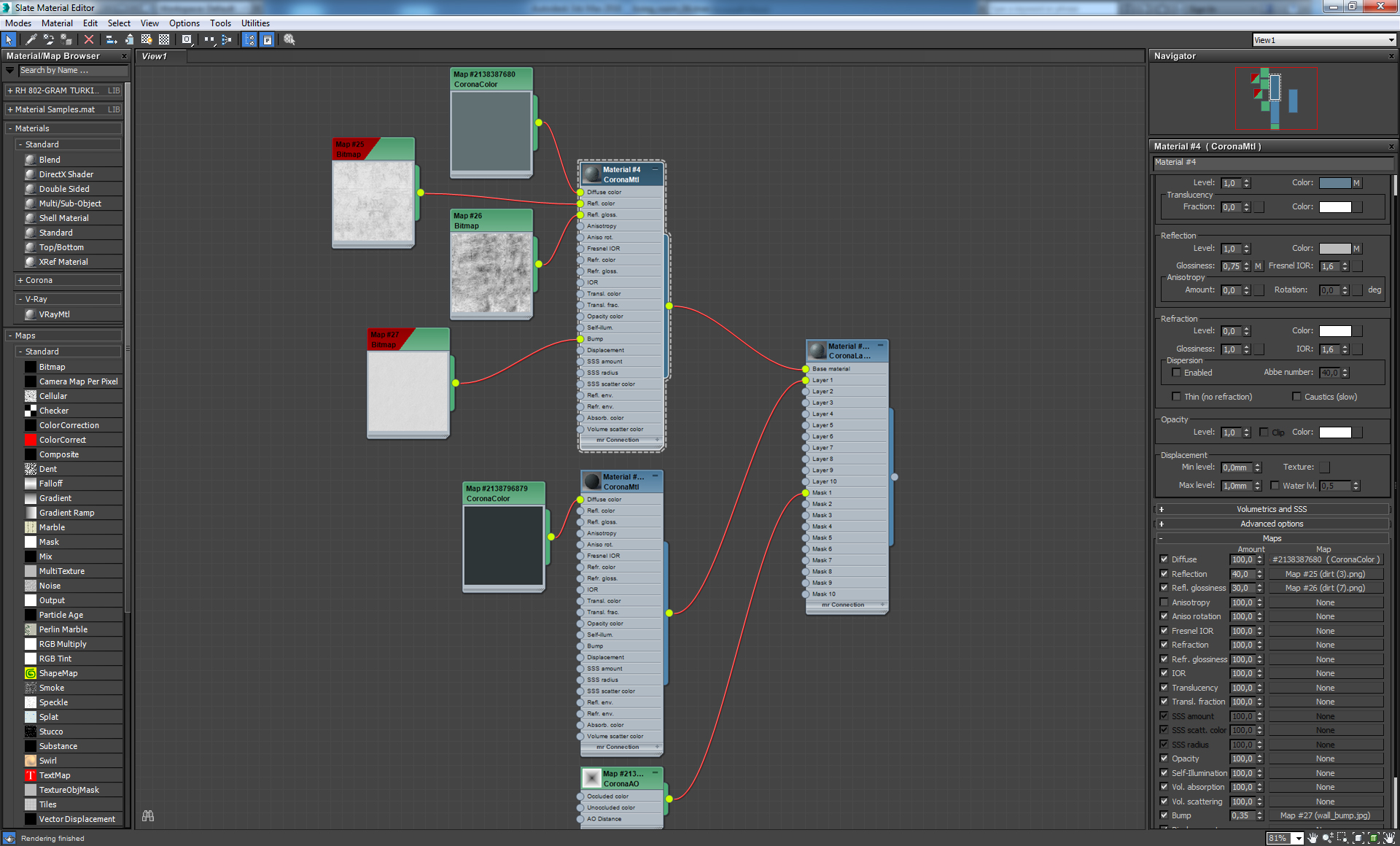Toggle Anisotropy map checkbox in Maps
Image resolution: width=1400 pixels, height=846 pixels.
pyautogui.click(x=1164, y=602)
